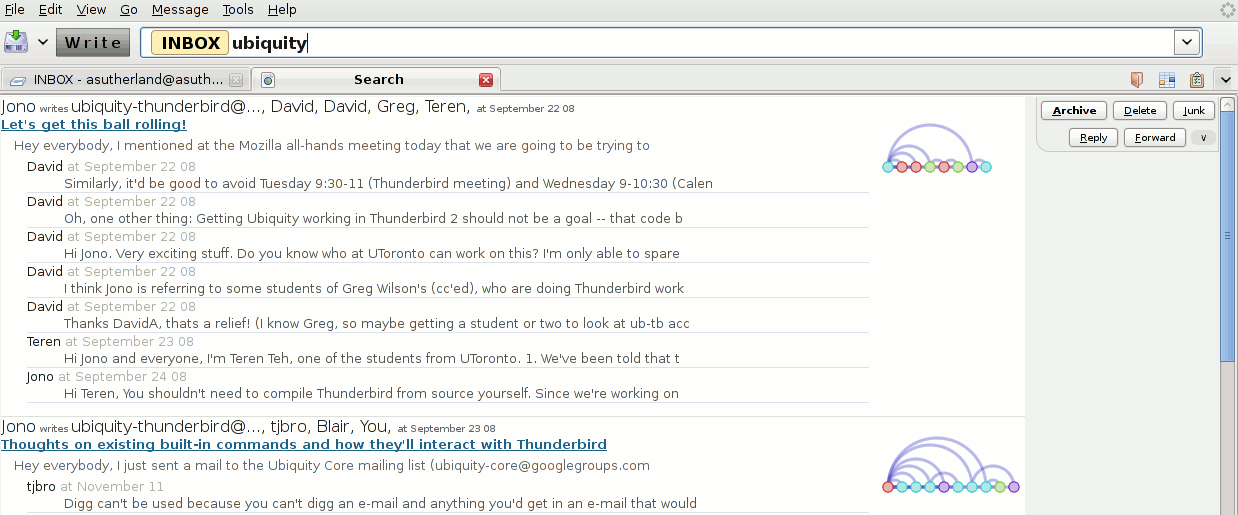The image size is (1238, 515).
Task: Click the envelope icon on INBOX tab
Action: [x=18, y=80]
